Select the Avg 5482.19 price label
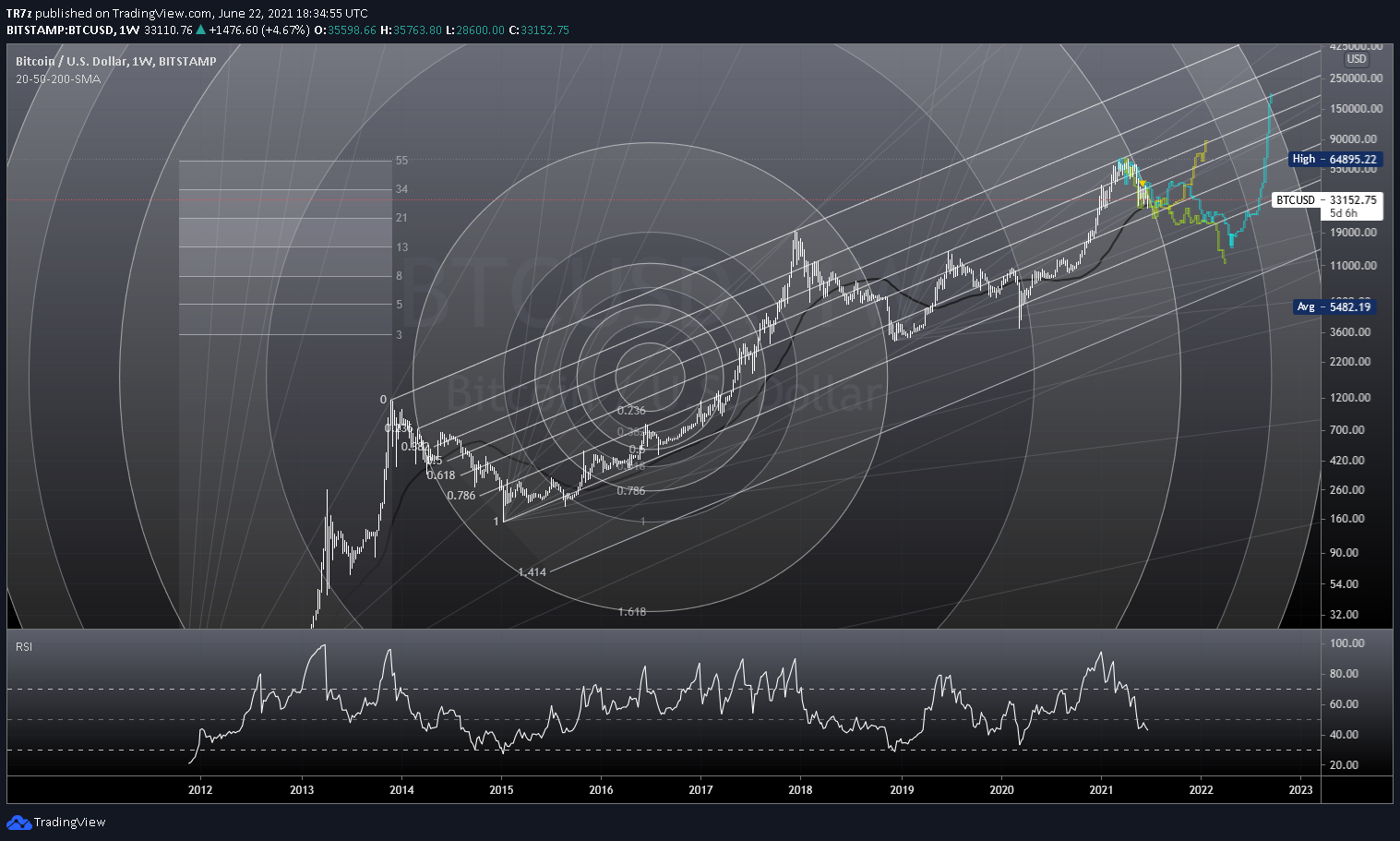This screenshot has height=841, width=1400. [1334, 306]
